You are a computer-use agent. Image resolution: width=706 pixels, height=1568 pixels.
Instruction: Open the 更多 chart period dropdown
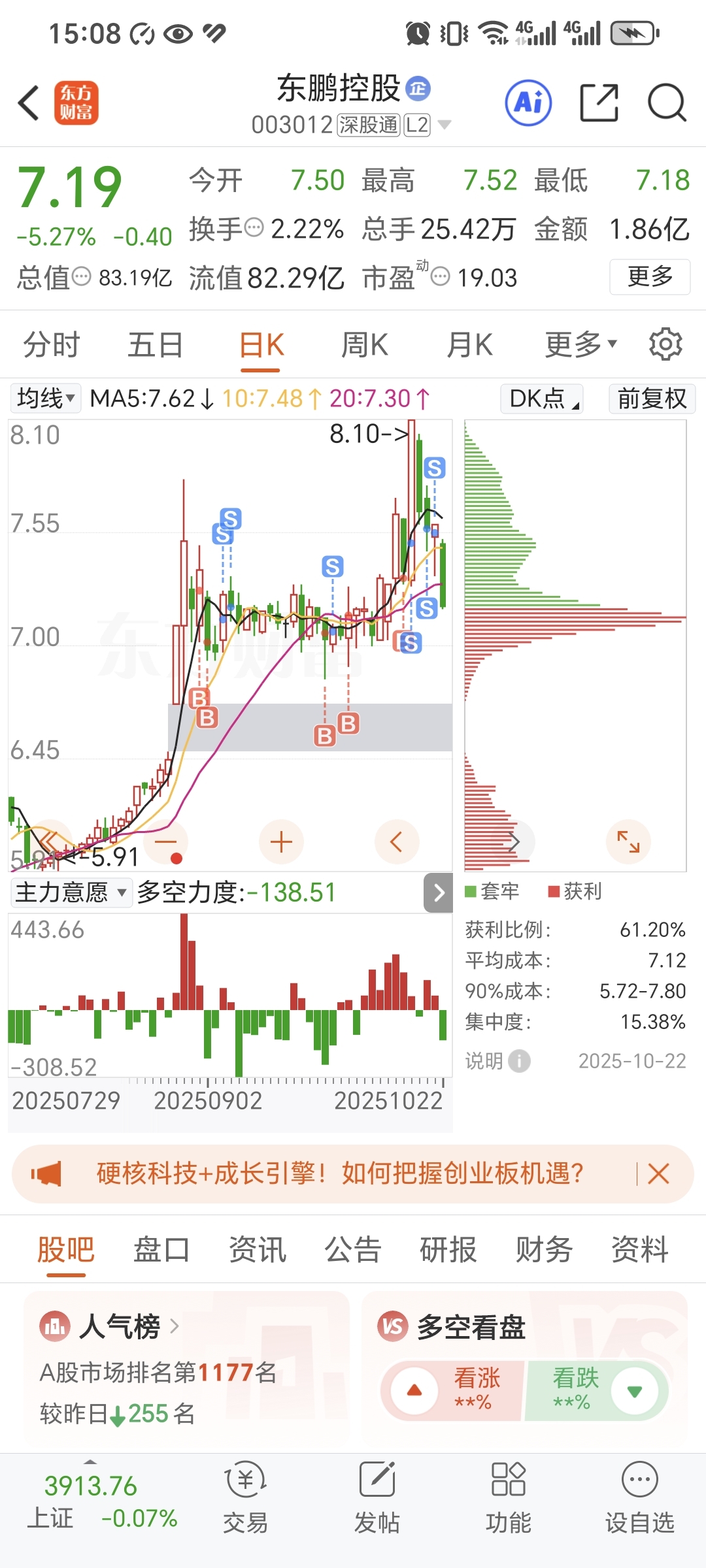tap(580, 344)
